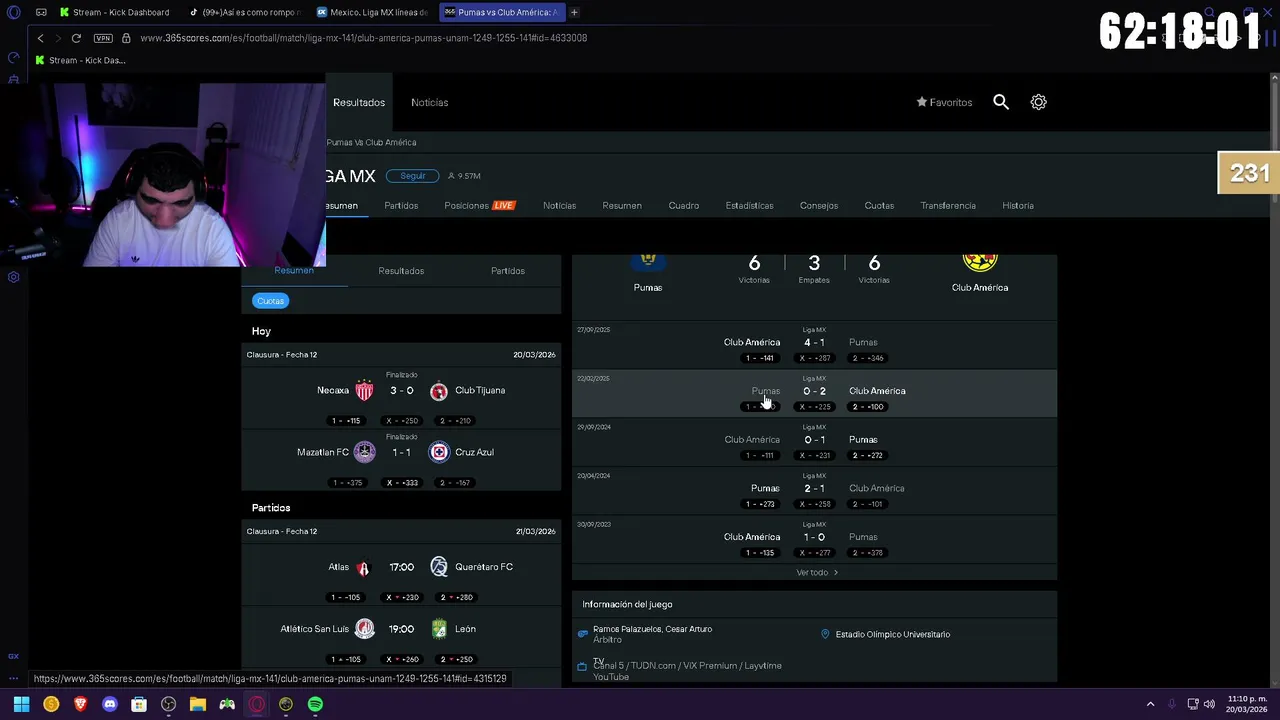Image resolution: width=1280 pixels, height=720 pixels.
Task: Open the Windows Start menu
Action: [x=21, y=704]
